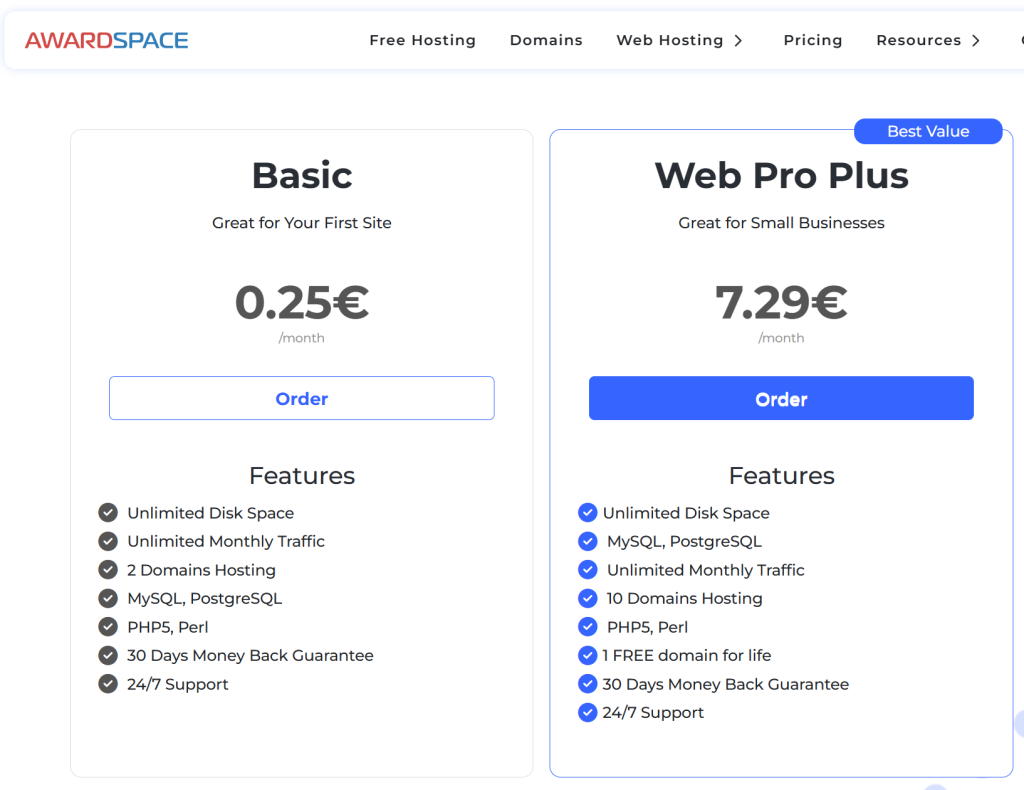The height and width of the screenshot is (790, 1024).
Task: Click the Basic plan Features heading
Action: (302, 476)
